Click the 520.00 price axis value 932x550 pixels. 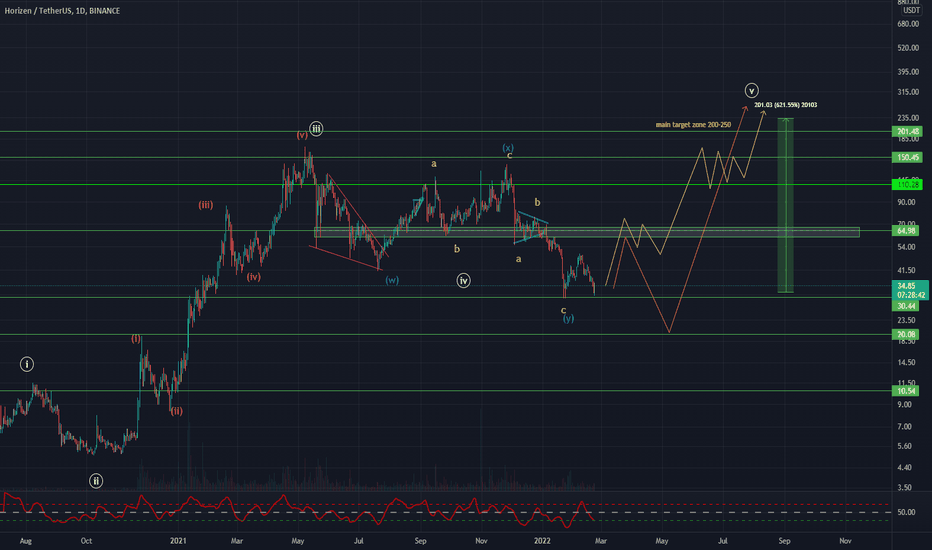(x=908, y=48)
